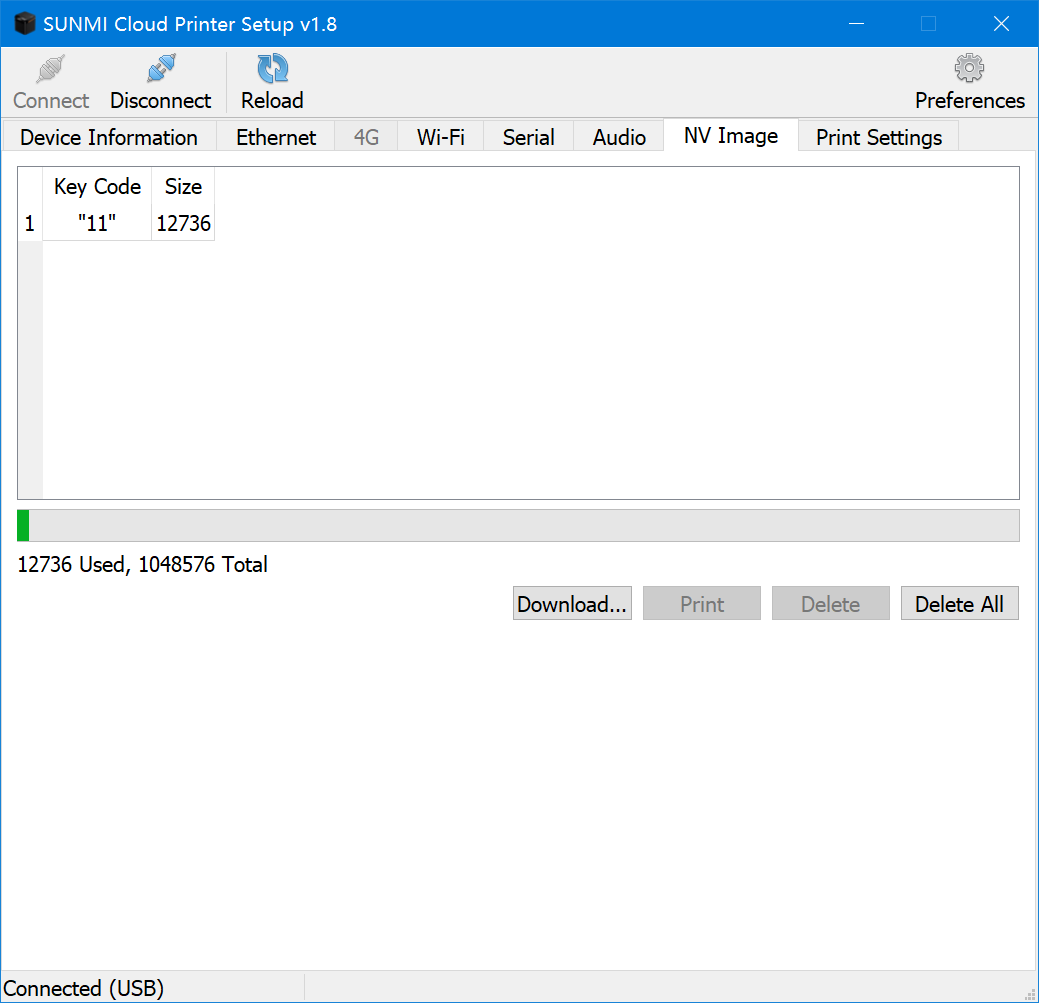The height and width of the screenshot is (1003, 1039).
Task: Click the Disconnect plug icon
Action: click(x=160, y=70)
